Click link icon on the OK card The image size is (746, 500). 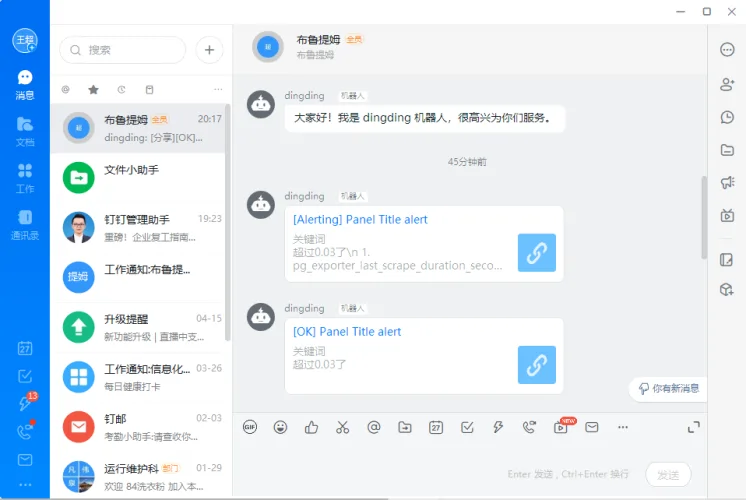(x=537, y=365)
